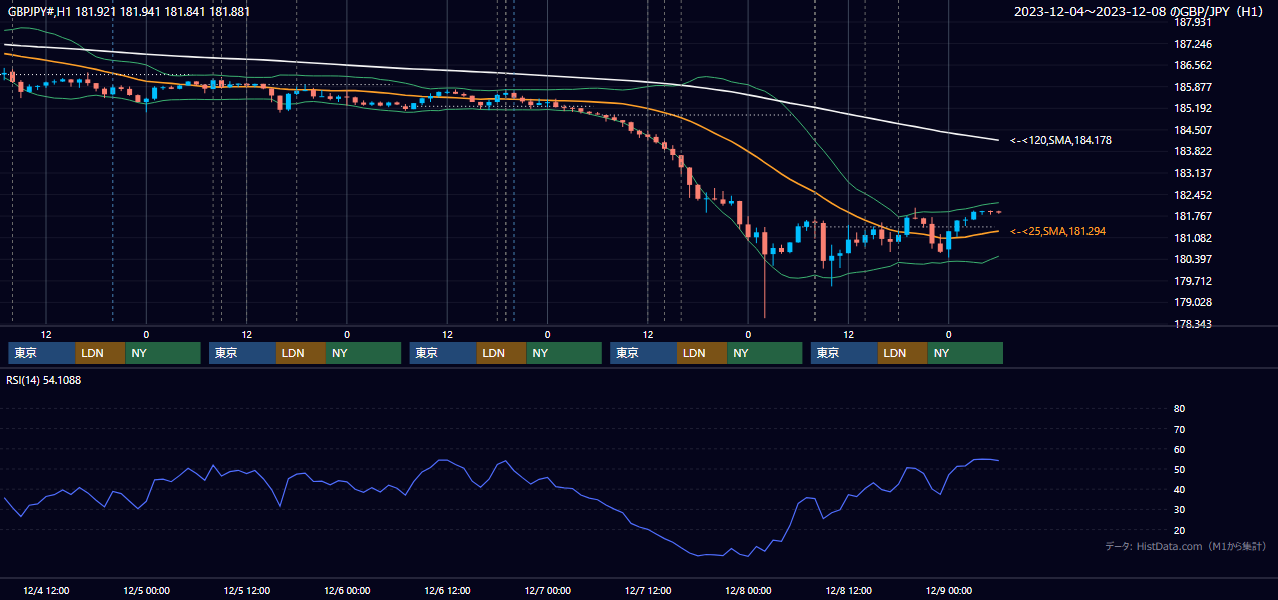
Task: Click the 182.452 price axis label
Action: 1193,196
